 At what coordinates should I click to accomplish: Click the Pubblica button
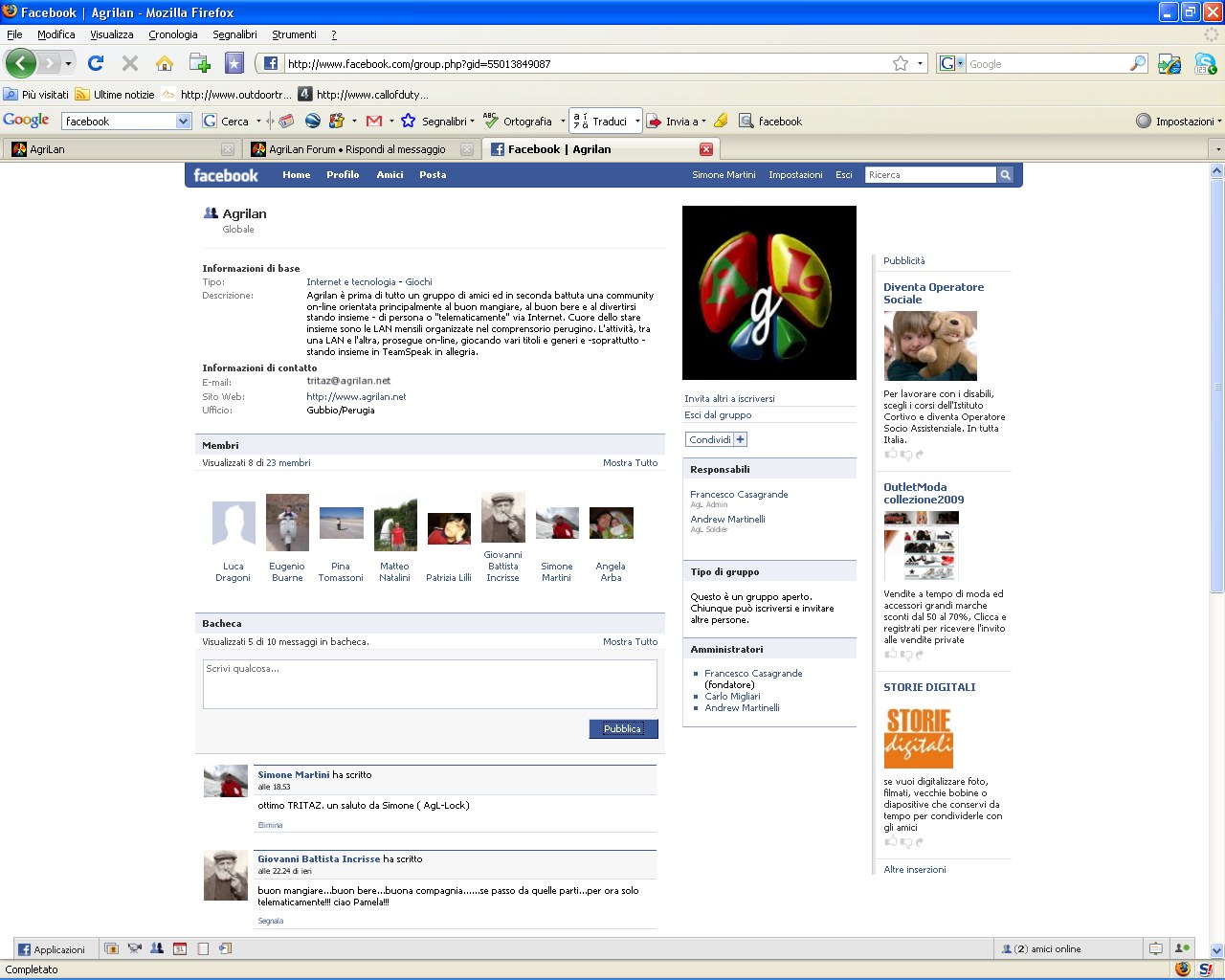pos(623,729)
